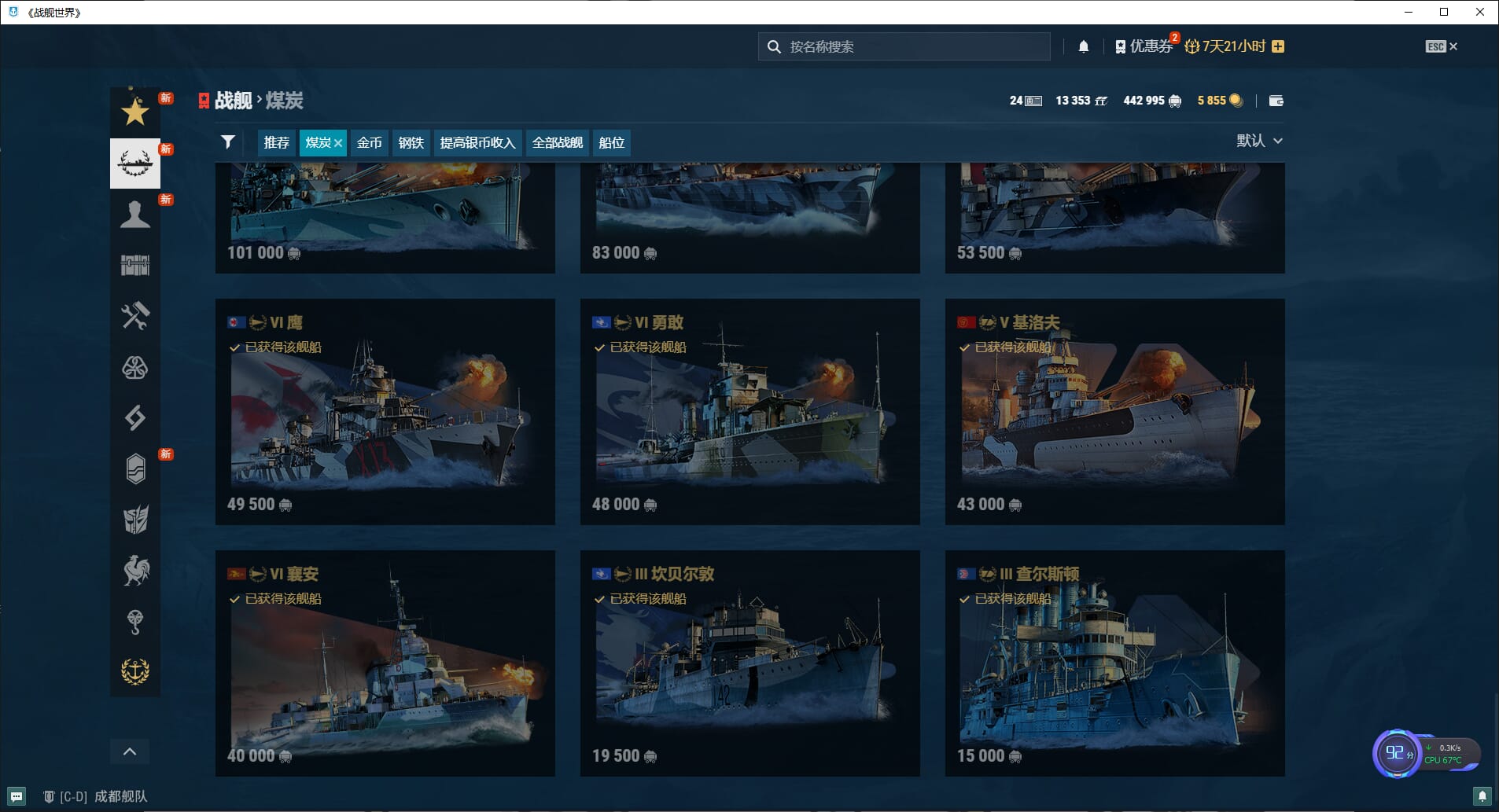This screenshot has height=812, width=1499.
Task: Select the crossed hammer and wrench icon
Action: click(134, 317)
